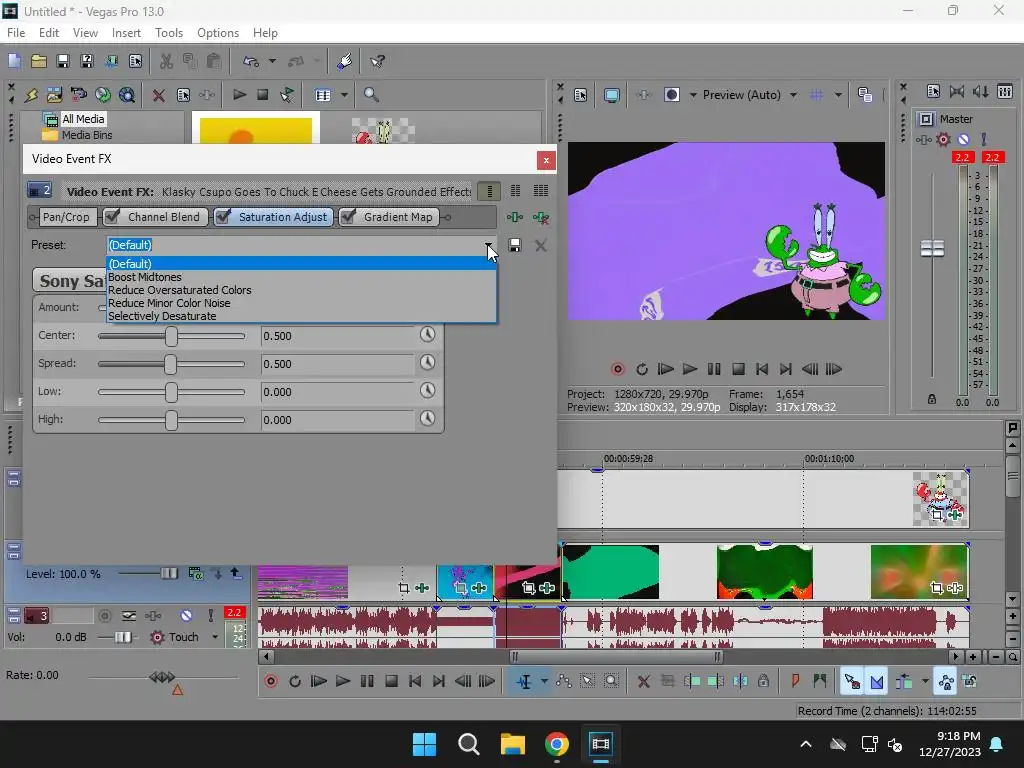
Task: Click the Undo arrow icon
Action: [251, 61]
